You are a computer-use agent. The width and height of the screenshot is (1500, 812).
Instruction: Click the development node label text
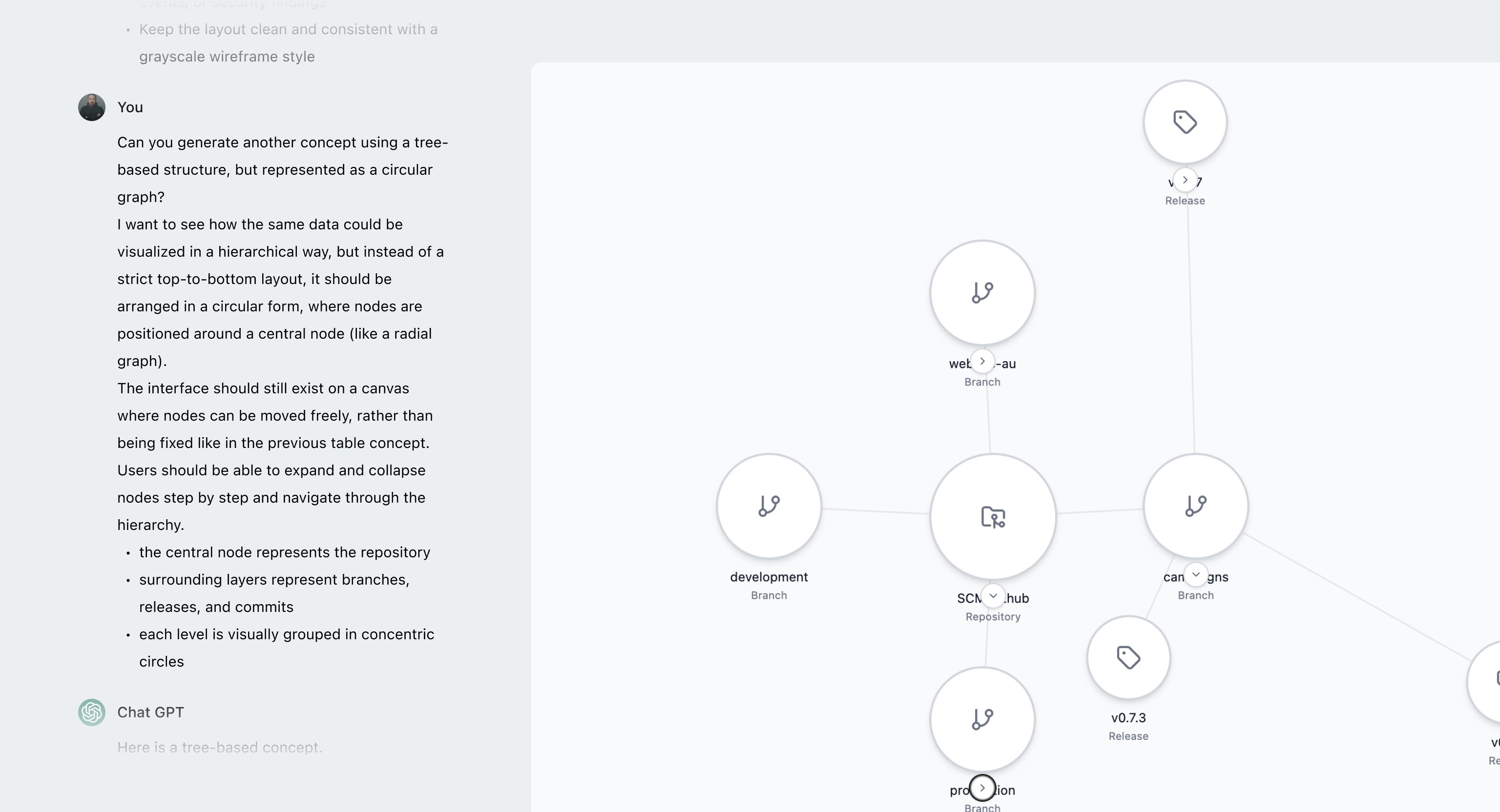(x=769, y=577)
